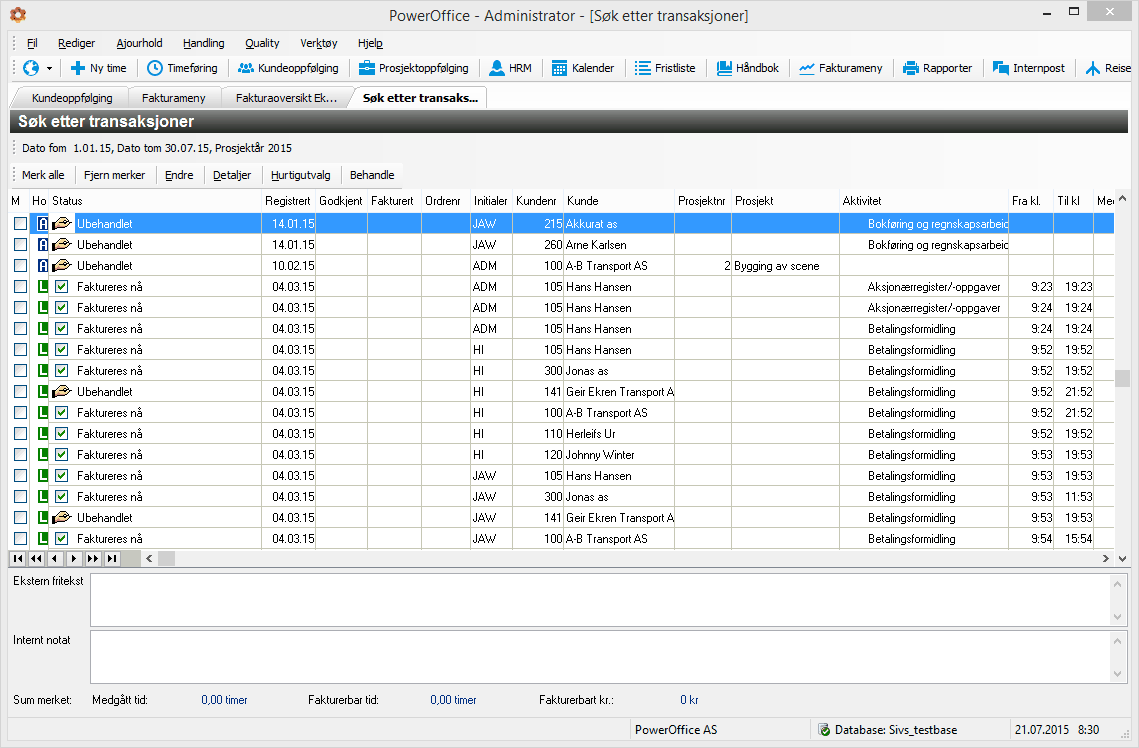
Task: Mark the 9:23 Aksjonærregister row checkbox
Action: pyautogui.click(x=20, y=287)
